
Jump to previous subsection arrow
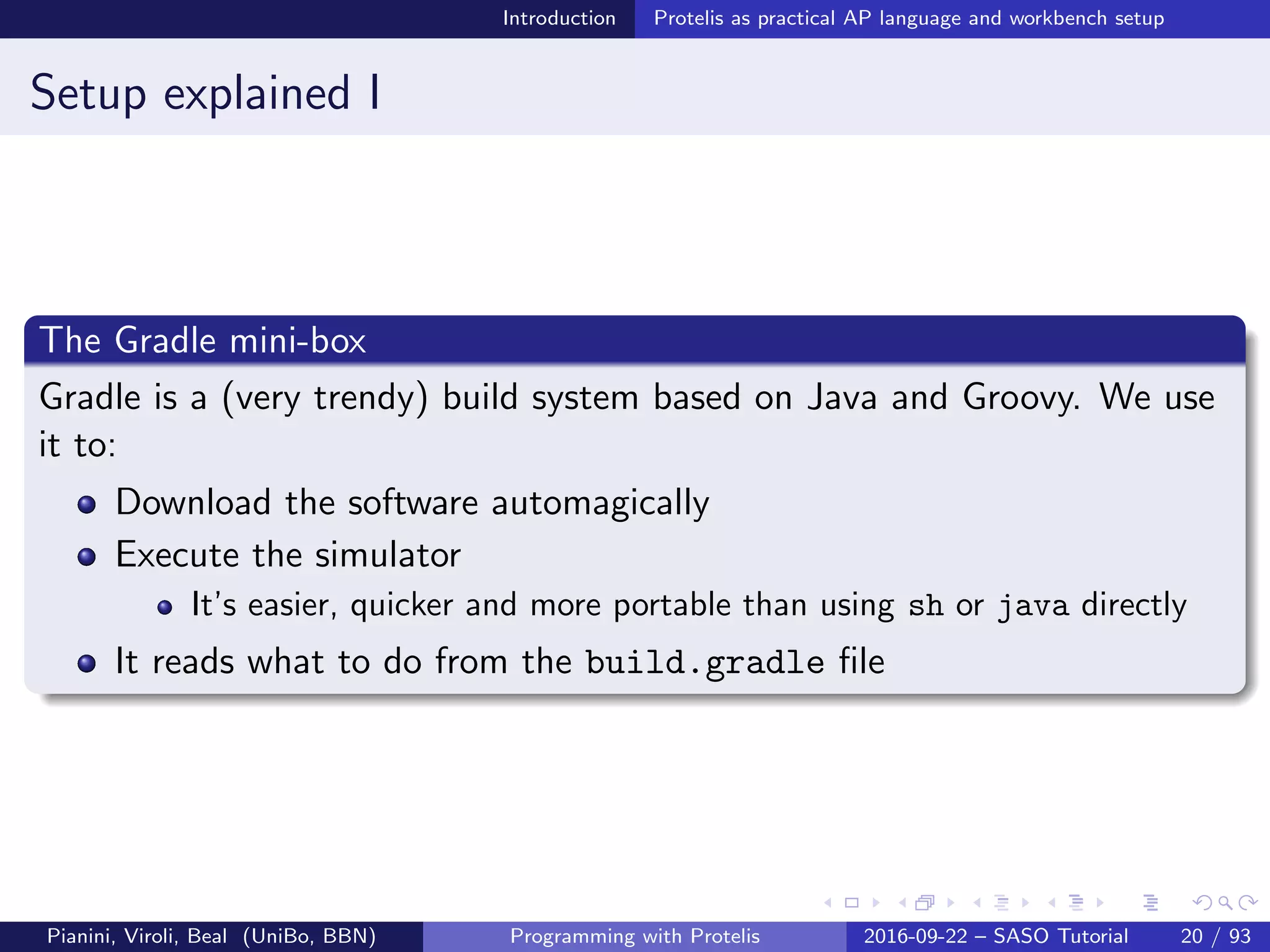click(x=977, y=903)
